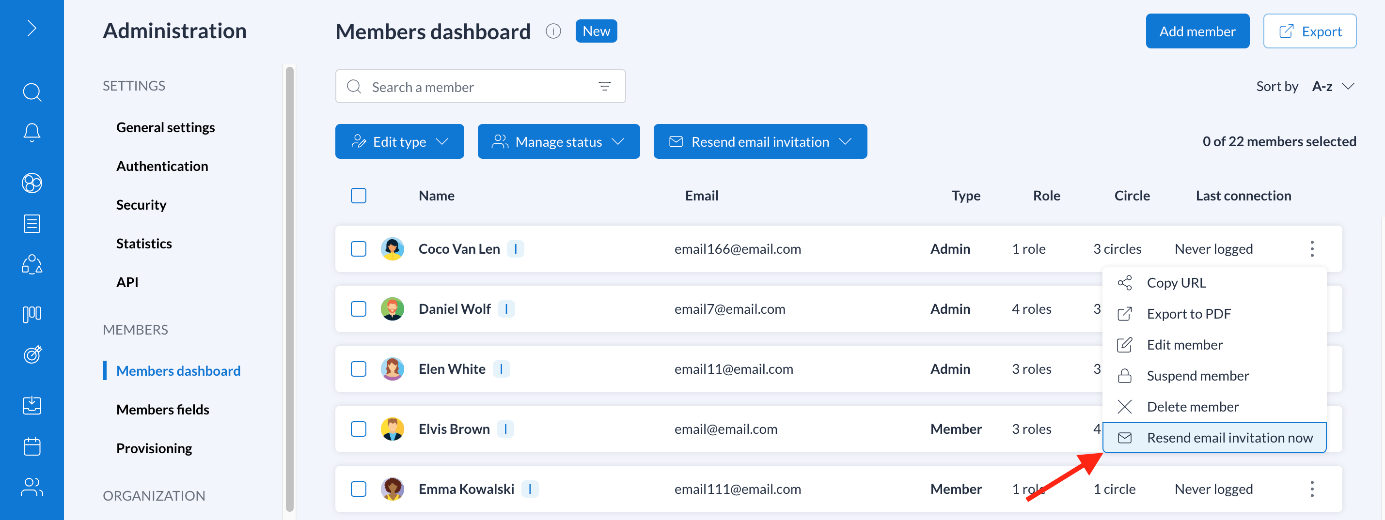Open Provisioning page
Screen dimensions: 1385x520
tap(154, 448)
